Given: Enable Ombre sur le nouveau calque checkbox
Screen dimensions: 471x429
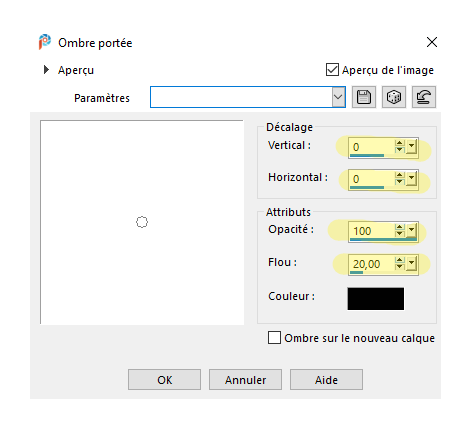Looking at the screenshot, I should [x=274, y=337].
